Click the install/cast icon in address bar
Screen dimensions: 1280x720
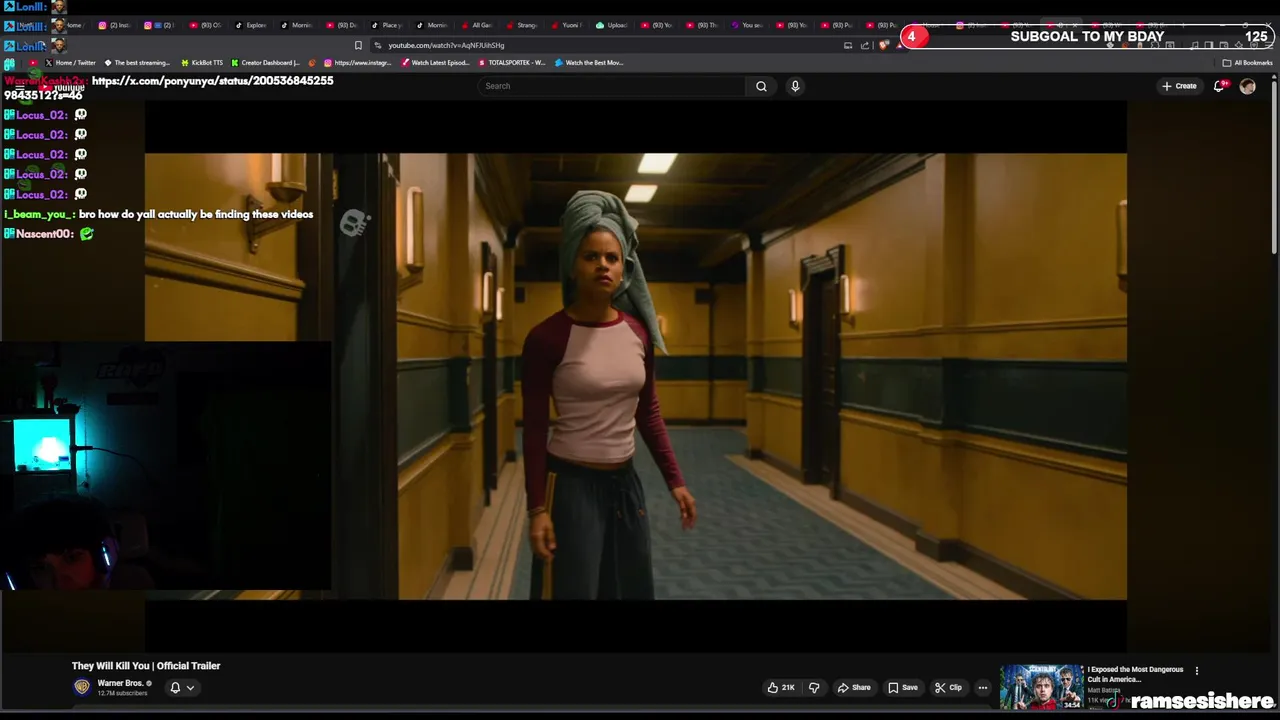(848, 45)
